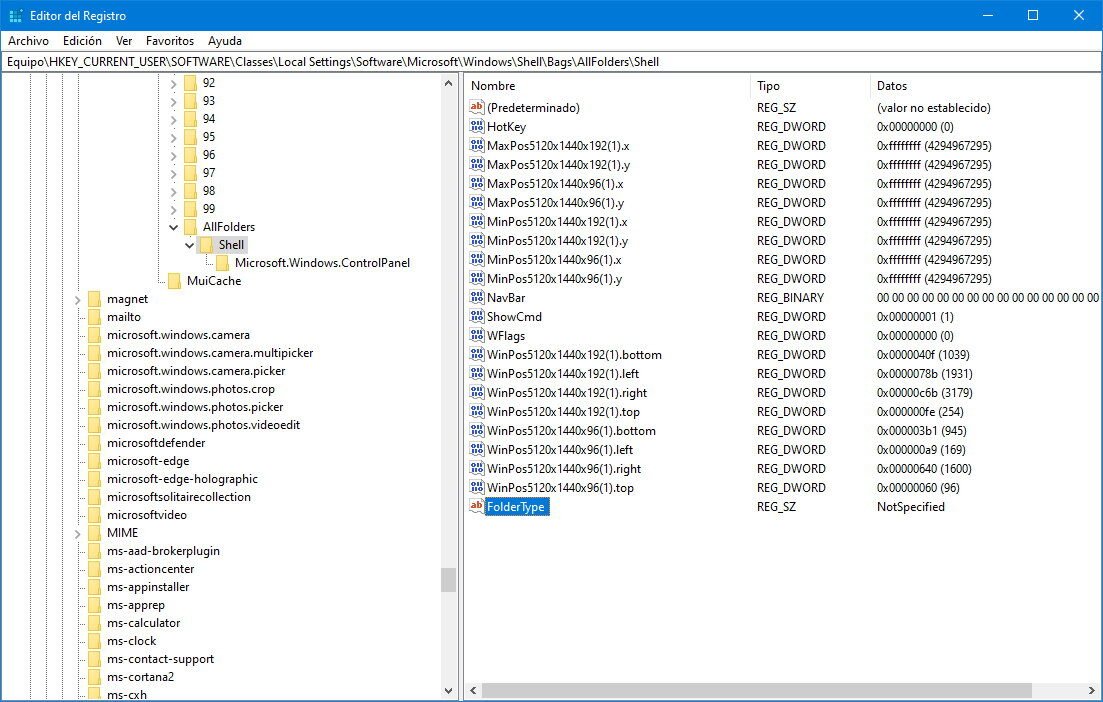This screenshot has width=1103, height=702.
Task: Click the registry path address bar
Action: (552, 62)
